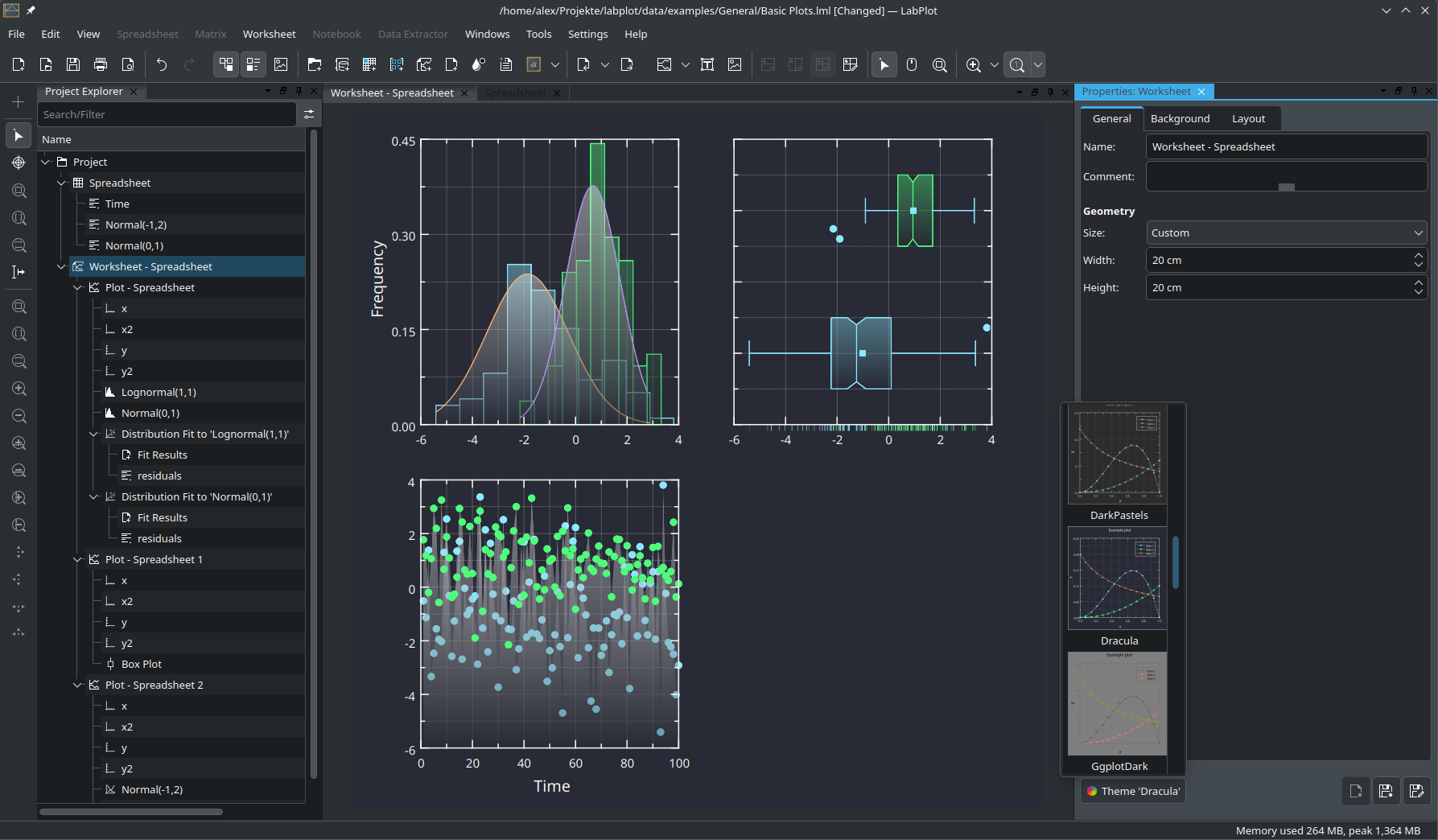Toggle the Project Explorer filter options button
The image size is (1438, 840).
[309, 115]
